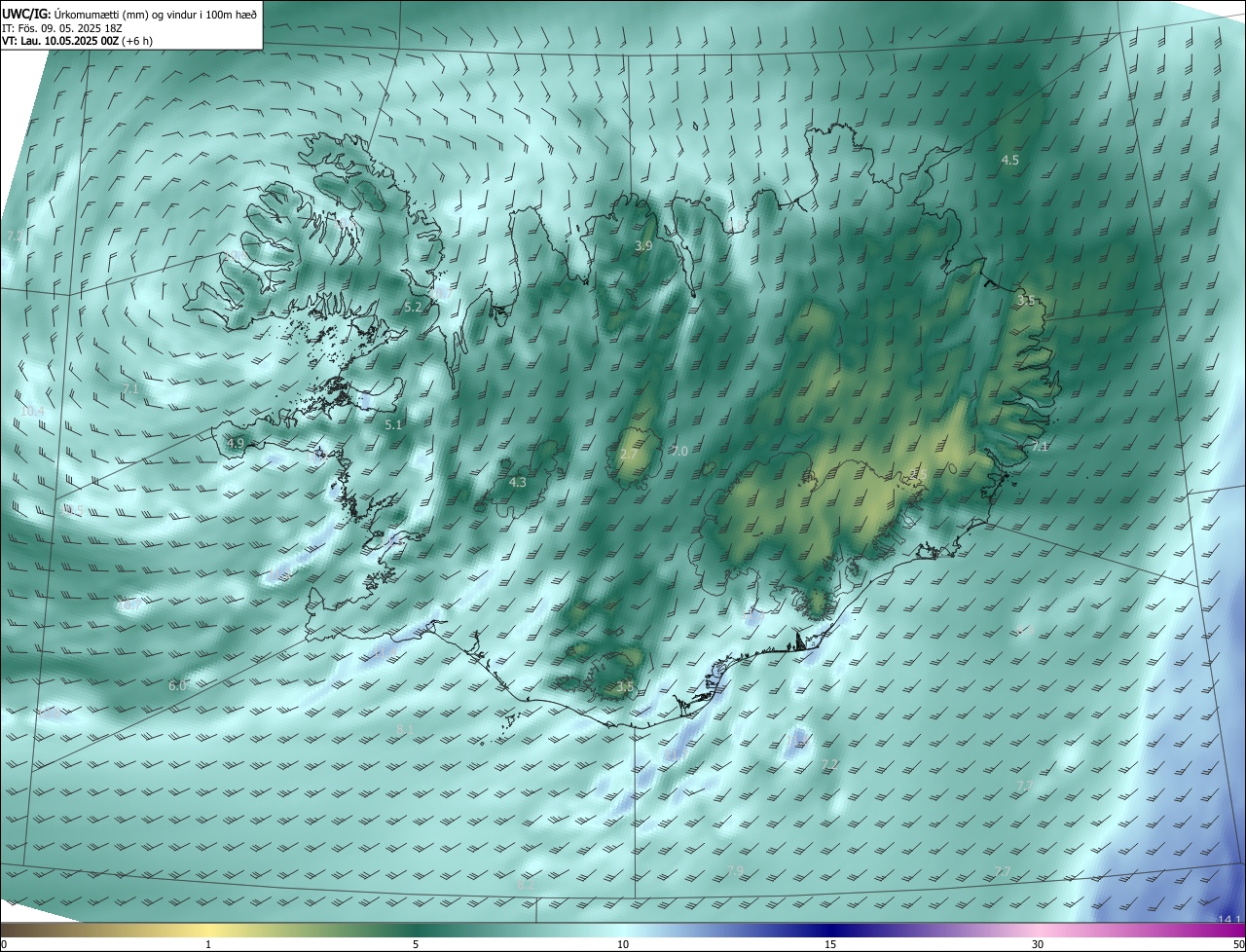Click the 7.0 value beside the central glacier

[x=679, y=451]
